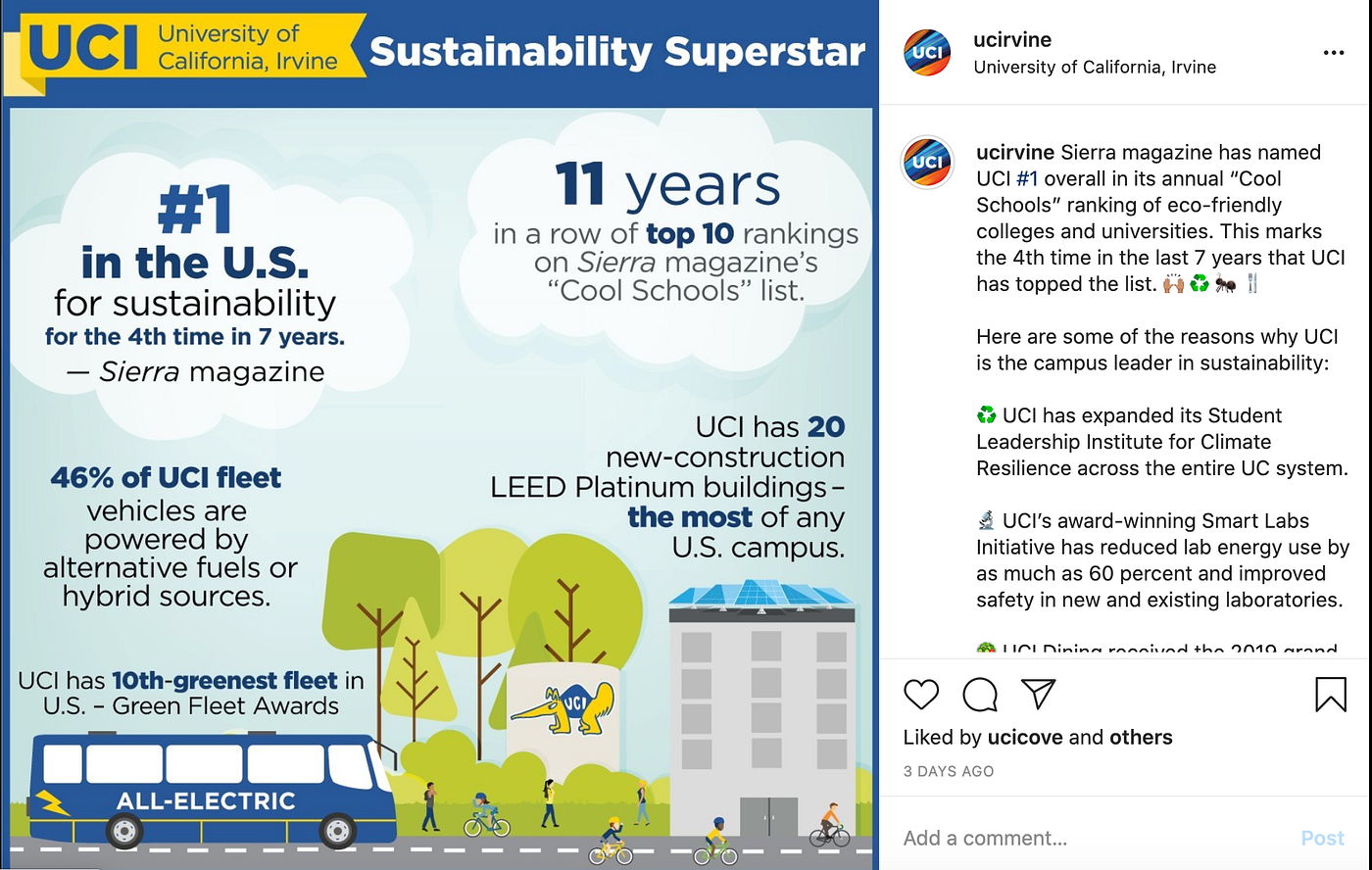Click the 3 DAYS AGO timestamp
The image size is (1372, 870).
pos(949,772)
